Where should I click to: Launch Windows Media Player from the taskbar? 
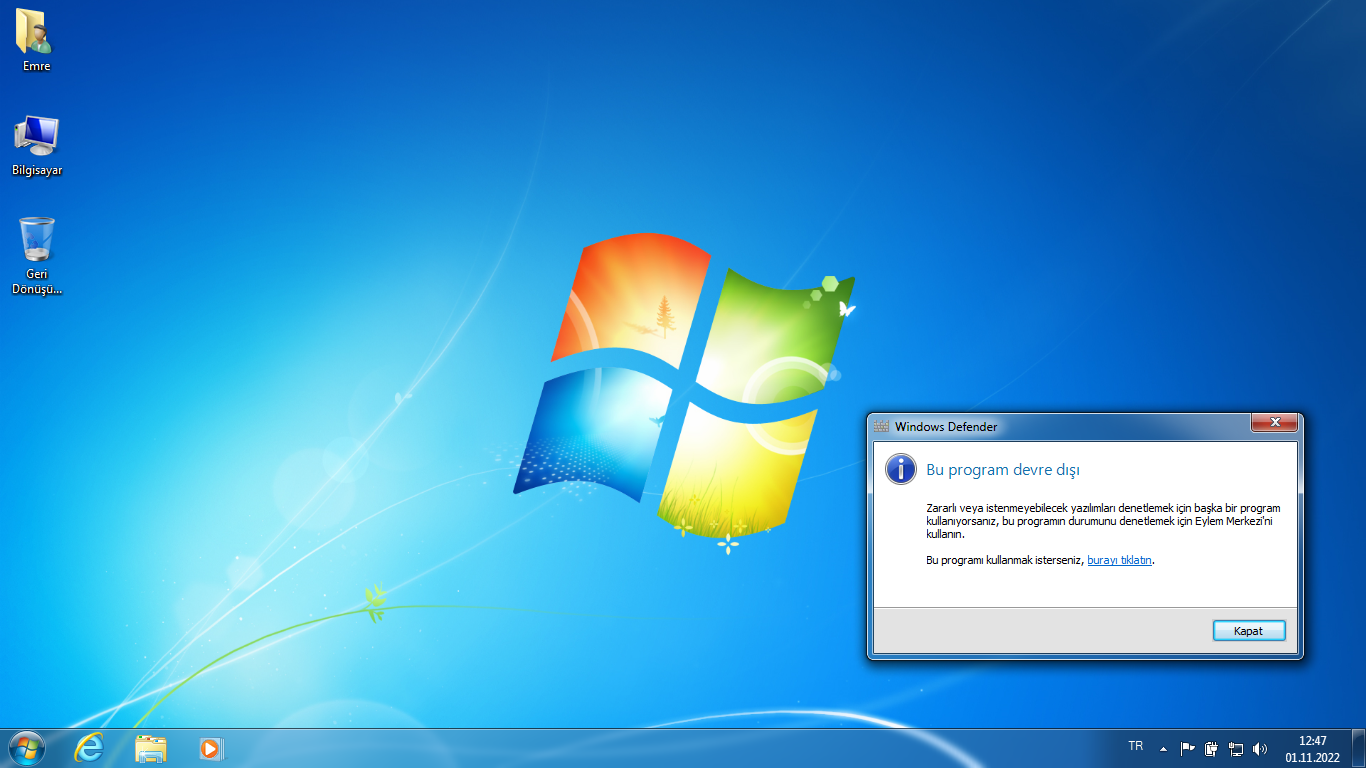pos(211,748)
